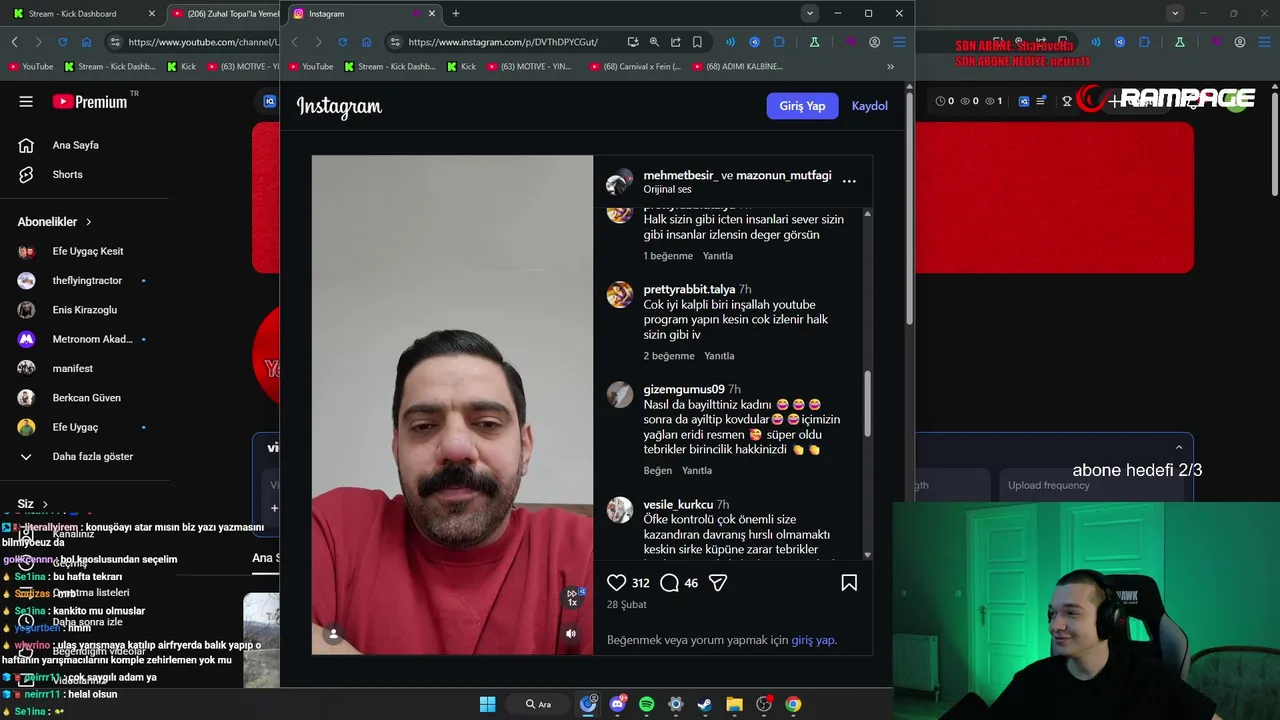This screenshot has height=720, width=1280.
Task: Open the Kick bookmark in Instagram window
Action: coord(461,66)
